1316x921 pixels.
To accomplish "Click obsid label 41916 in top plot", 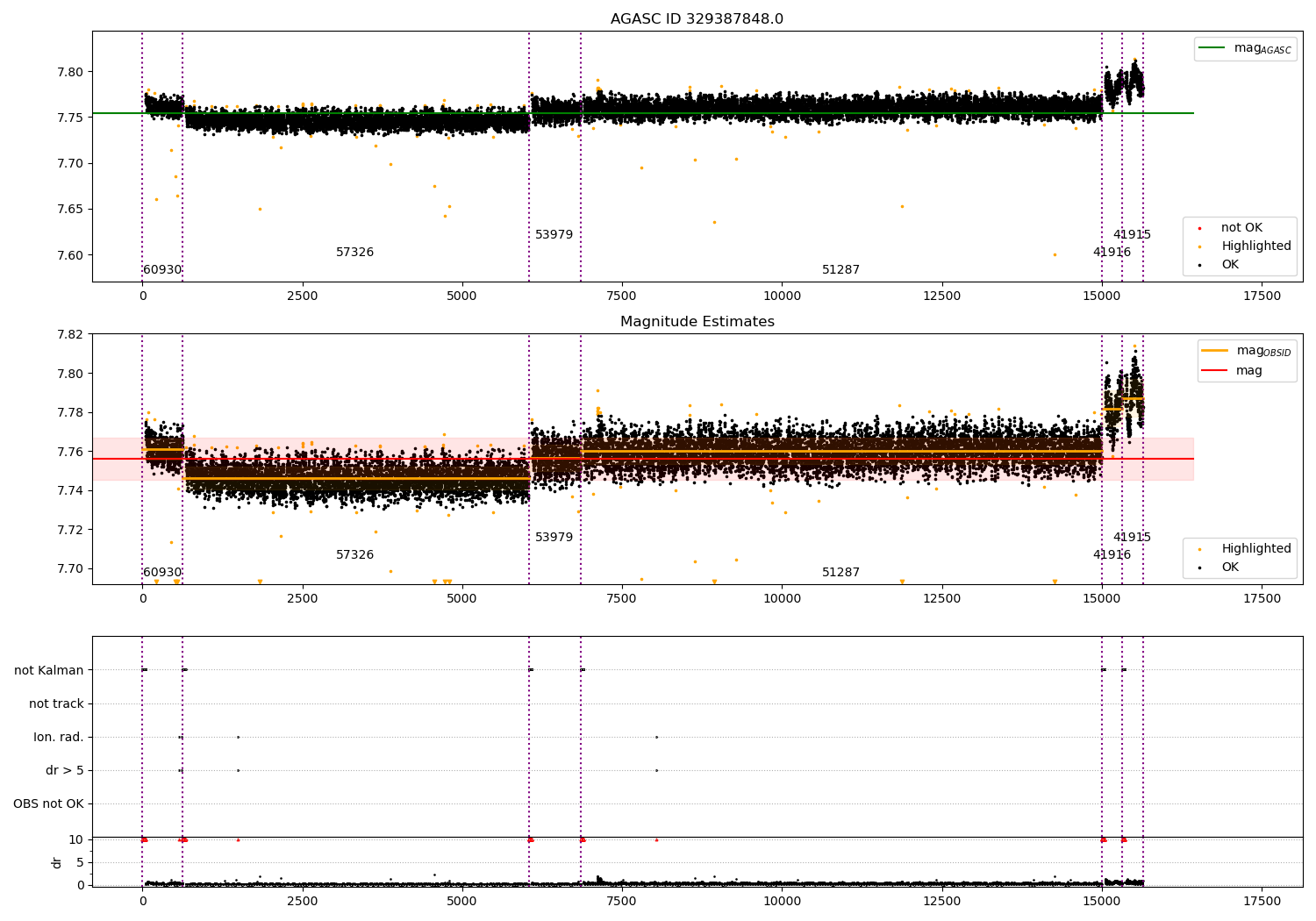I will tap(1112, 253).
